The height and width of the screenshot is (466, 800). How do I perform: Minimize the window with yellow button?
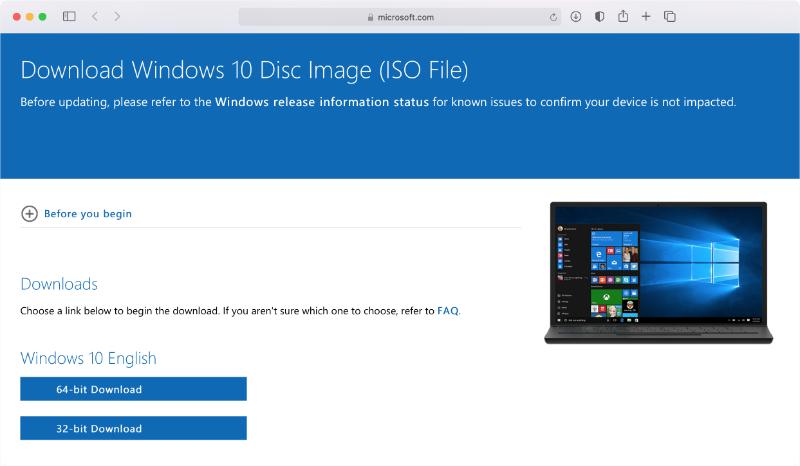(30, 16)
